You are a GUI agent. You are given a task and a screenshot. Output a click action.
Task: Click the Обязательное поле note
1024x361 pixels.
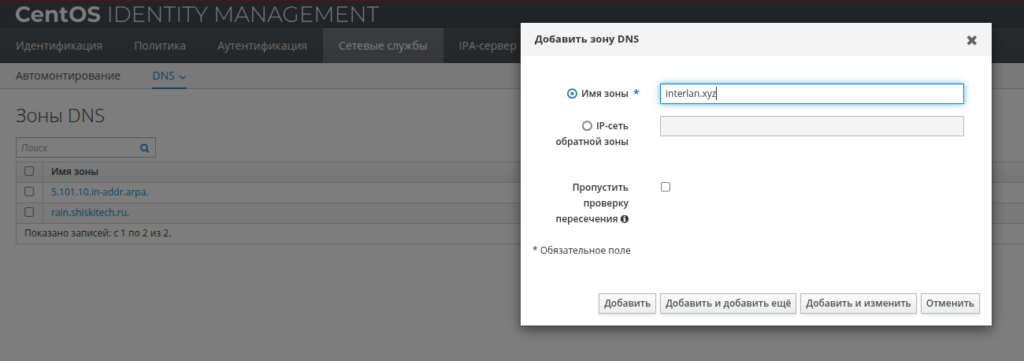[x=582, y=251]
